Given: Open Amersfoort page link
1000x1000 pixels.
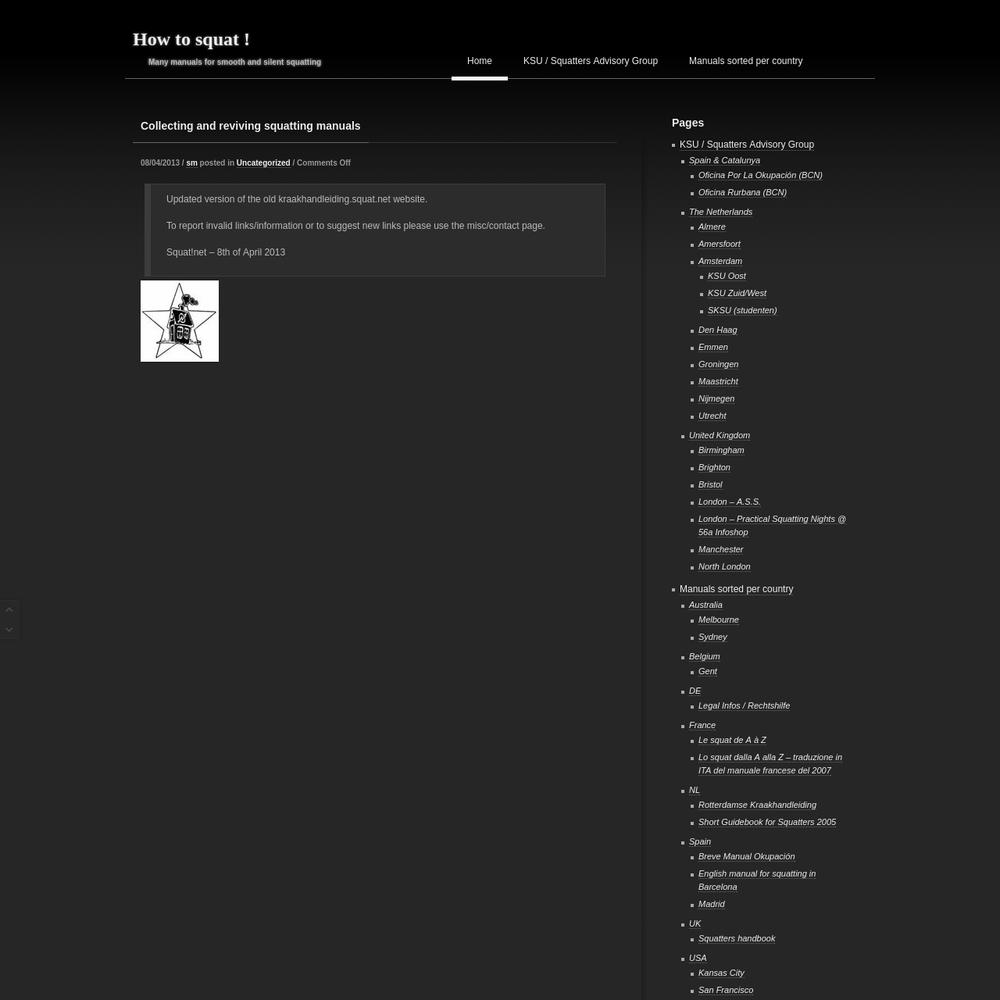Looking at the screenshot, I should click(719, 244).
